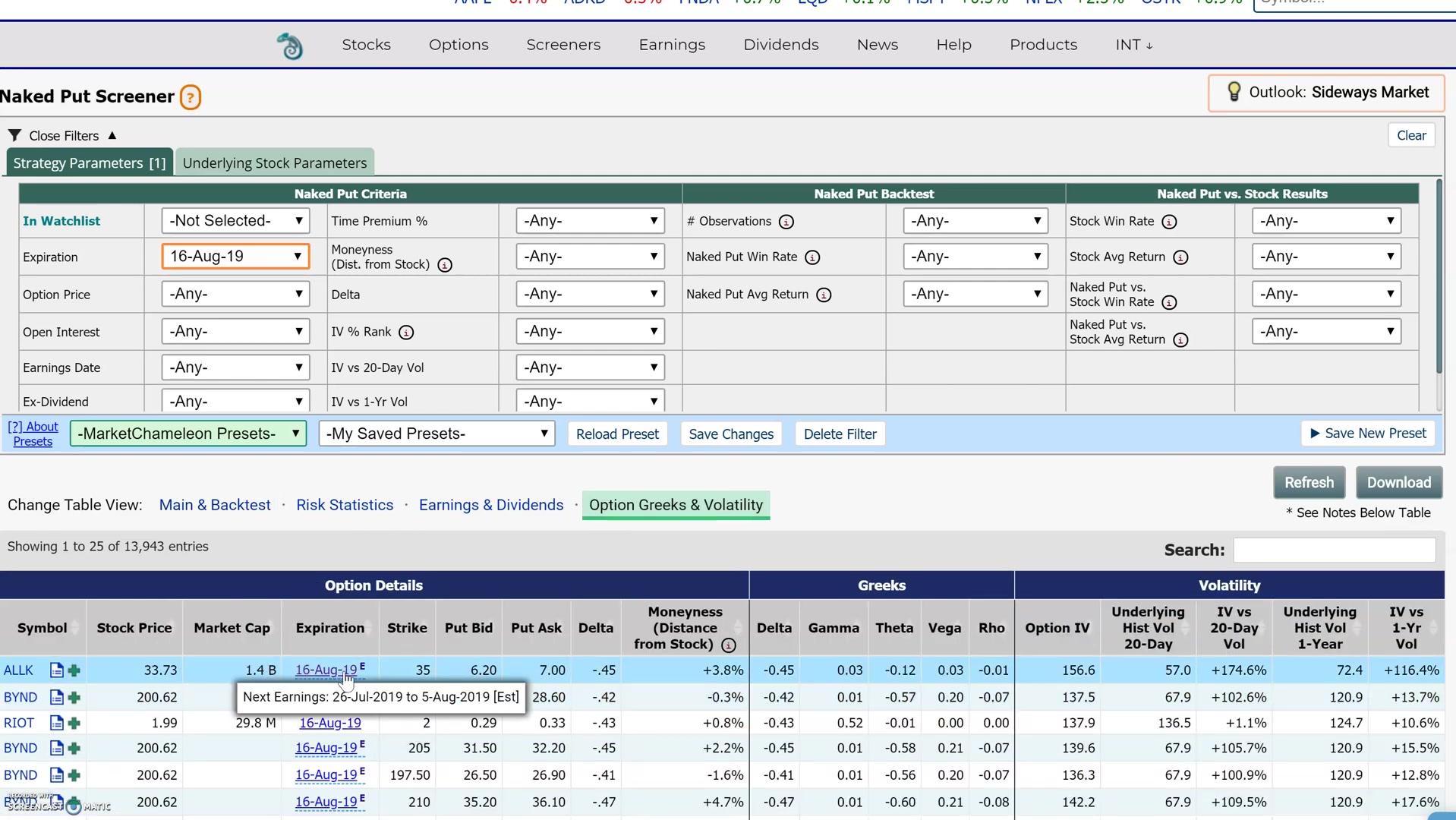
Task: Switch table view to Main & Backtest
Action: (215, 505)
